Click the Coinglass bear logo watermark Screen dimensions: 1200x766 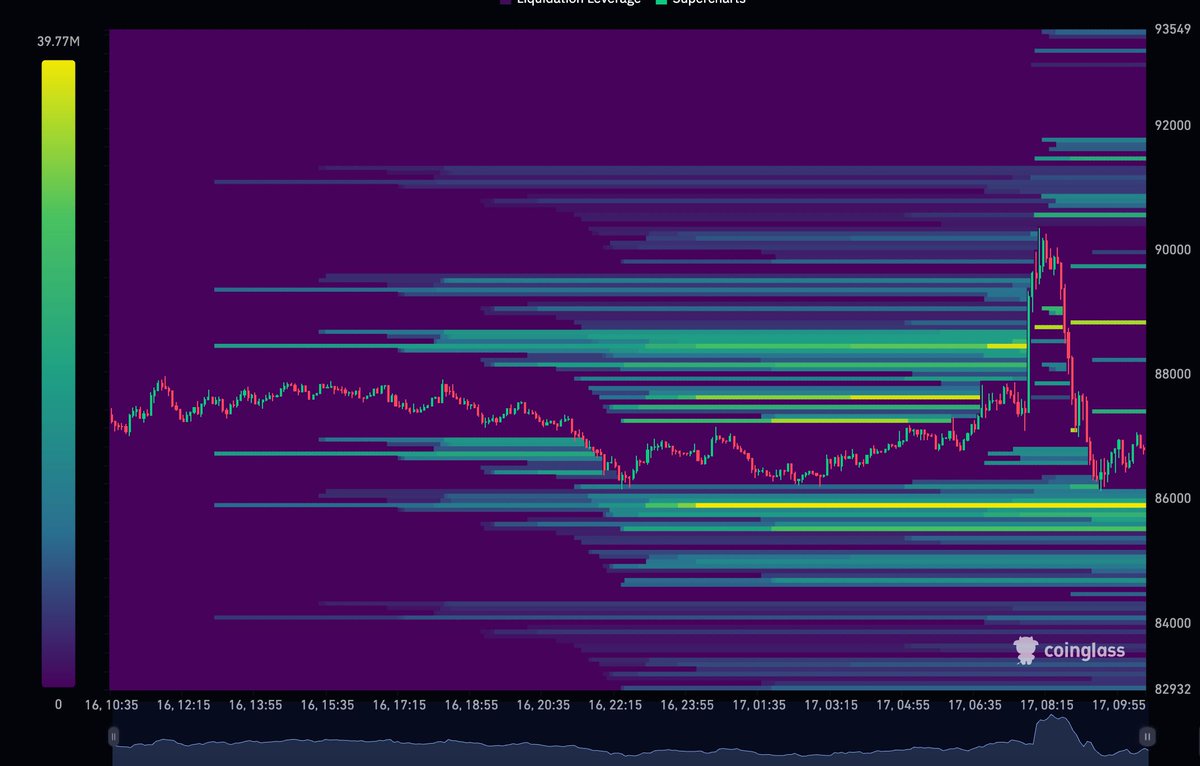click(1024, 650)
